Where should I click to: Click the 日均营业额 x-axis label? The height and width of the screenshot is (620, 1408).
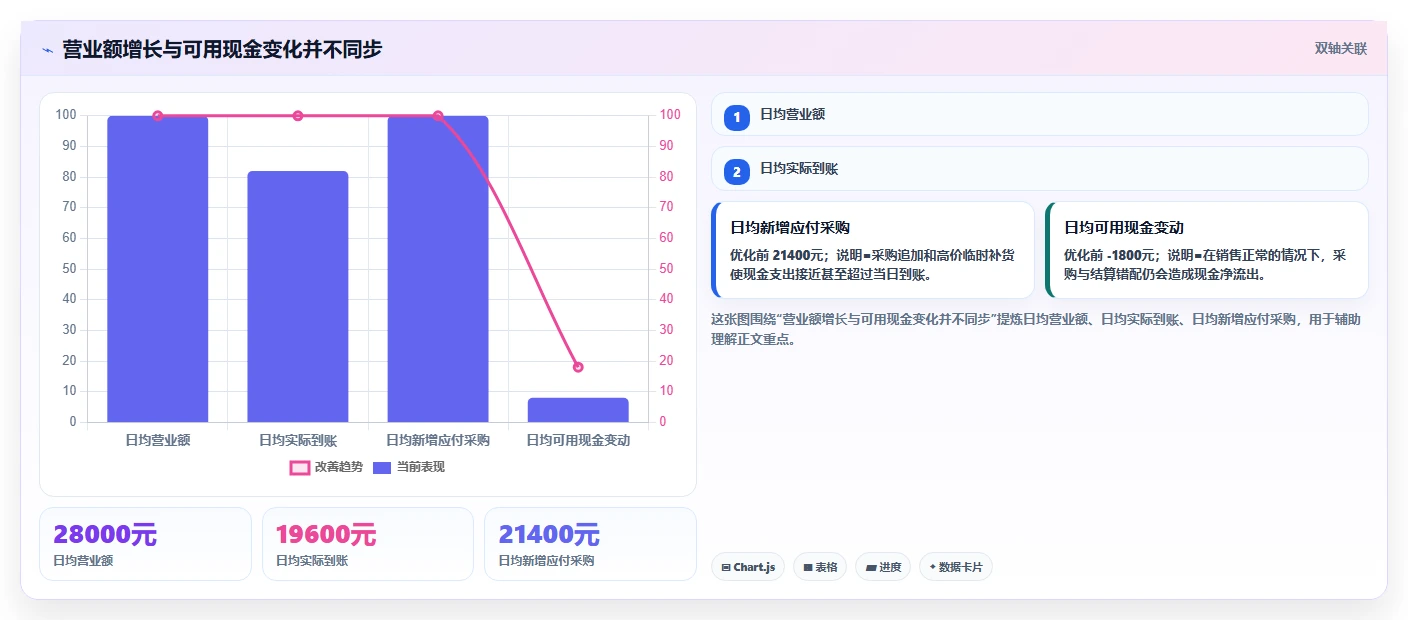158,440
